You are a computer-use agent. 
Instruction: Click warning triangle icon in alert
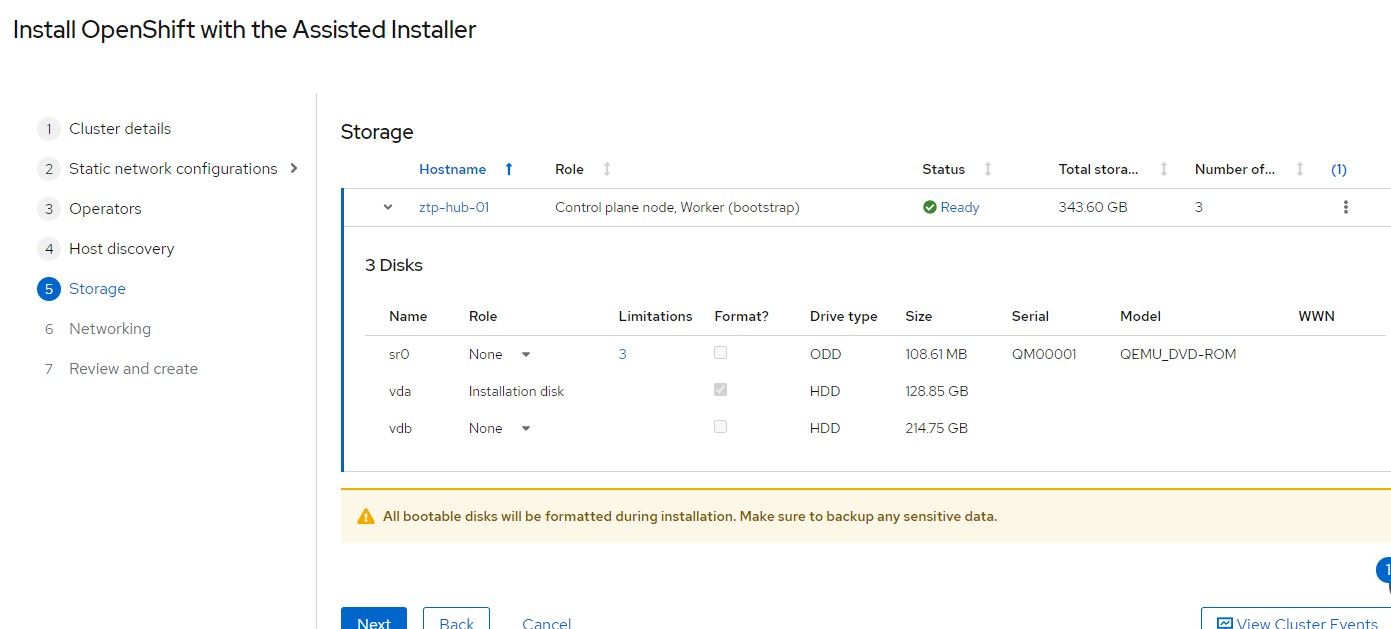point(366,517)
